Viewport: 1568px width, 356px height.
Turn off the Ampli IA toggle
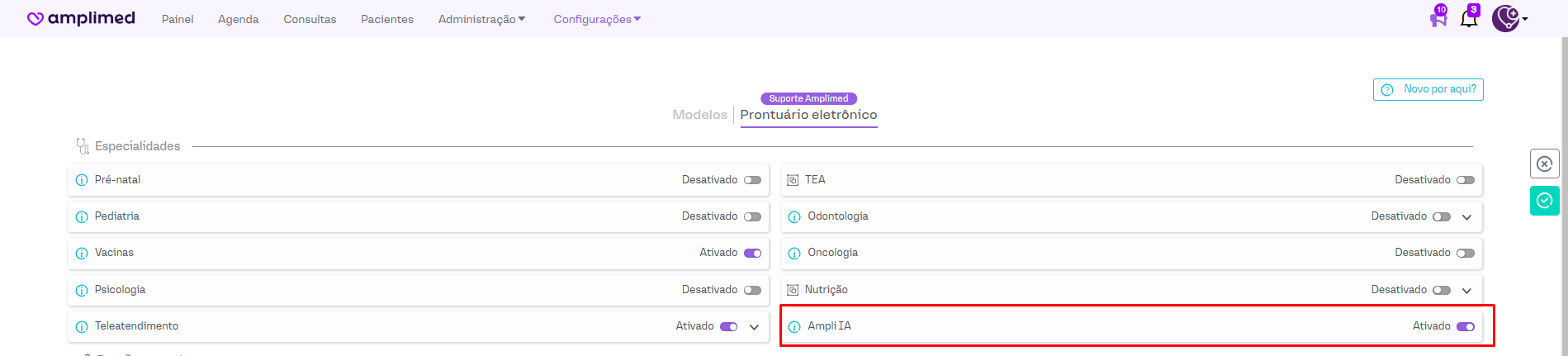(1465, 326)
